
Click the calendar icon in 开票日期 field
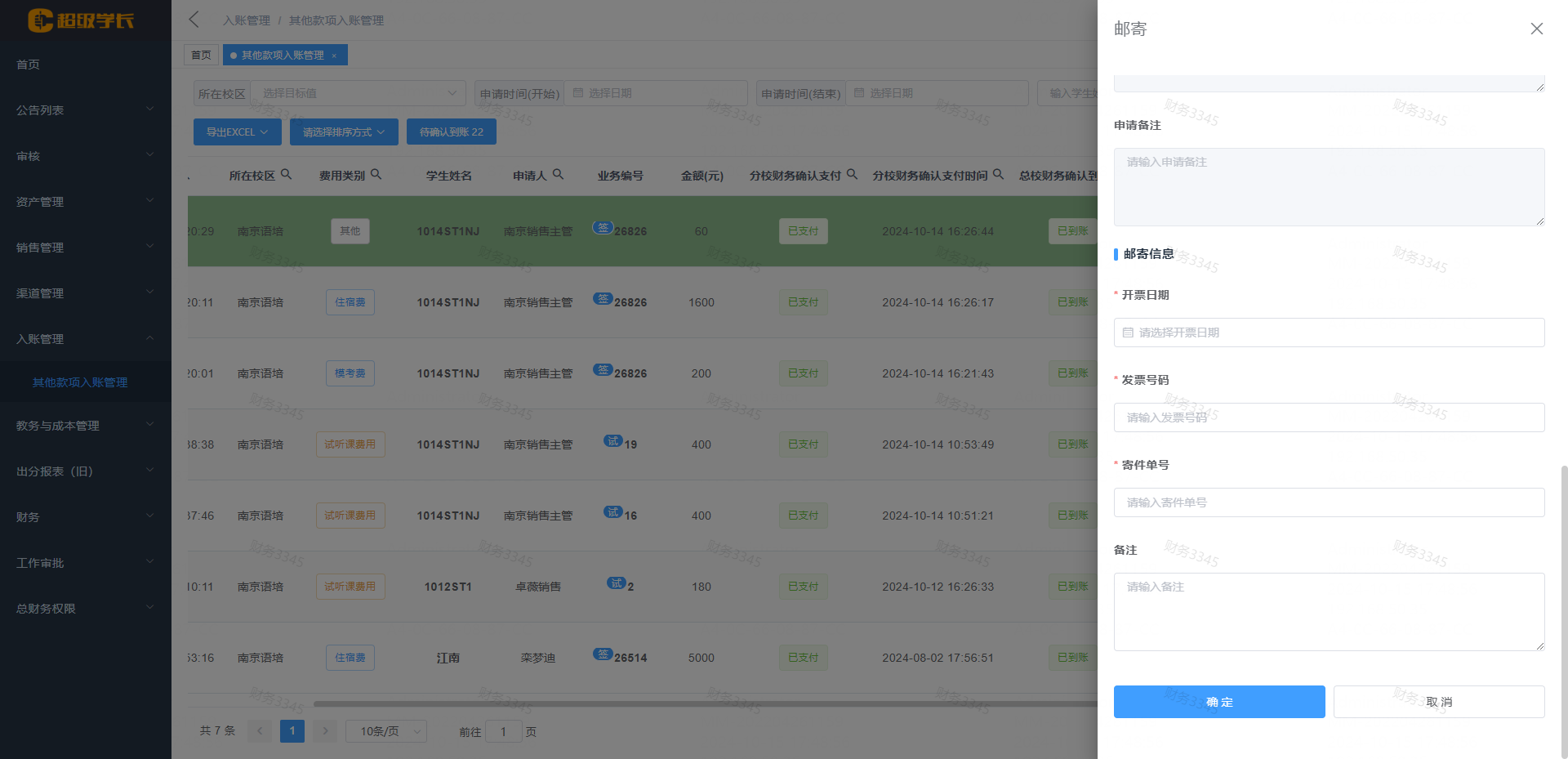[x=1128, y=333]
